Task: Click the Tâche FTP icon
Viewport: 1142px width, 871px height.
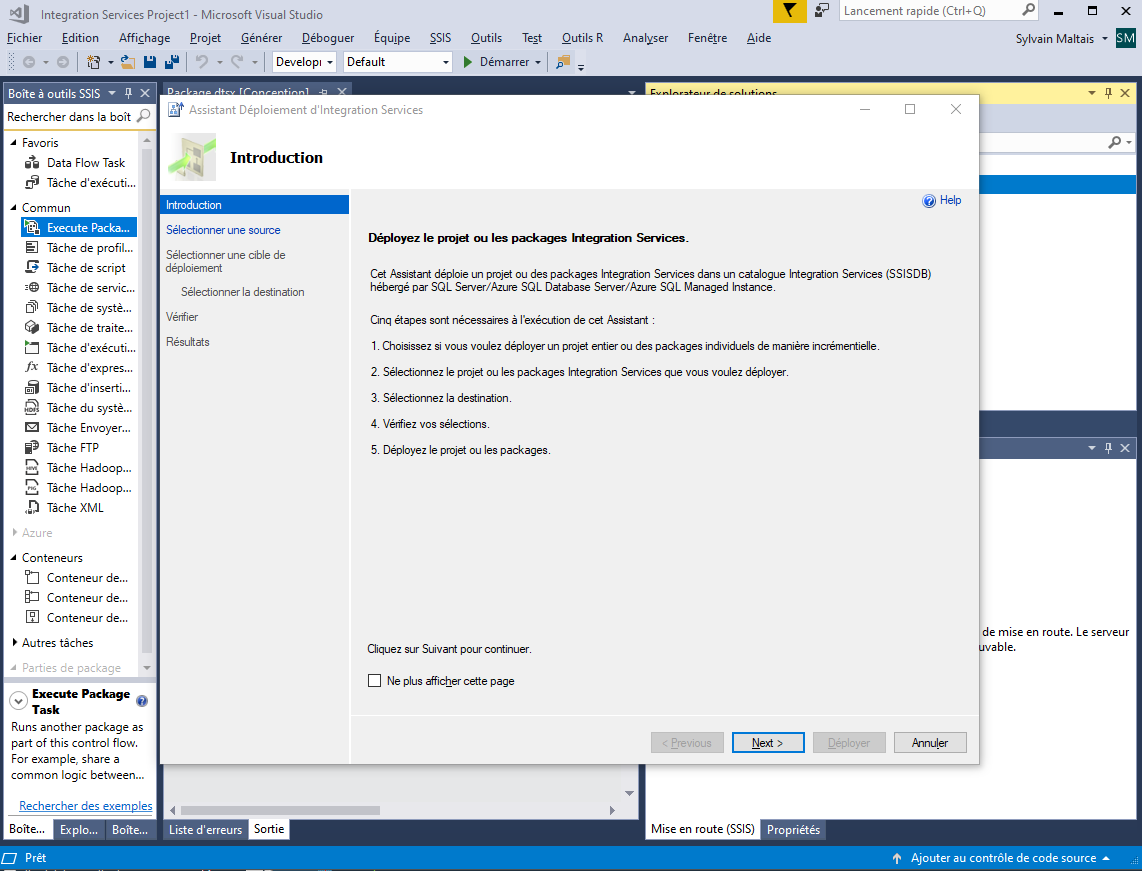Action: 32,447
